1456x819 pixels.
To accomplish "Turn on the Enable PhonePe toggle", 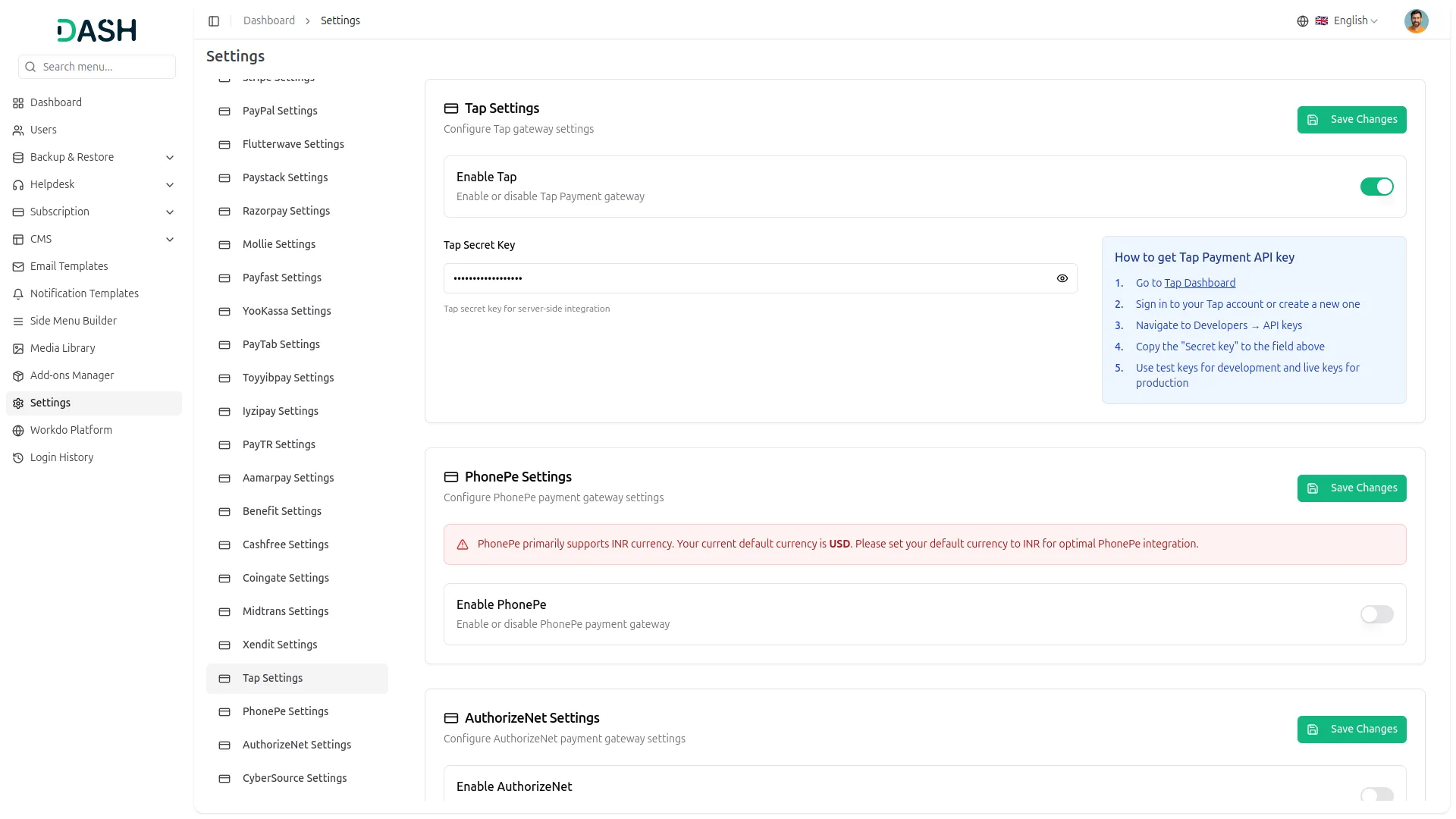I will pos(1376,614).
